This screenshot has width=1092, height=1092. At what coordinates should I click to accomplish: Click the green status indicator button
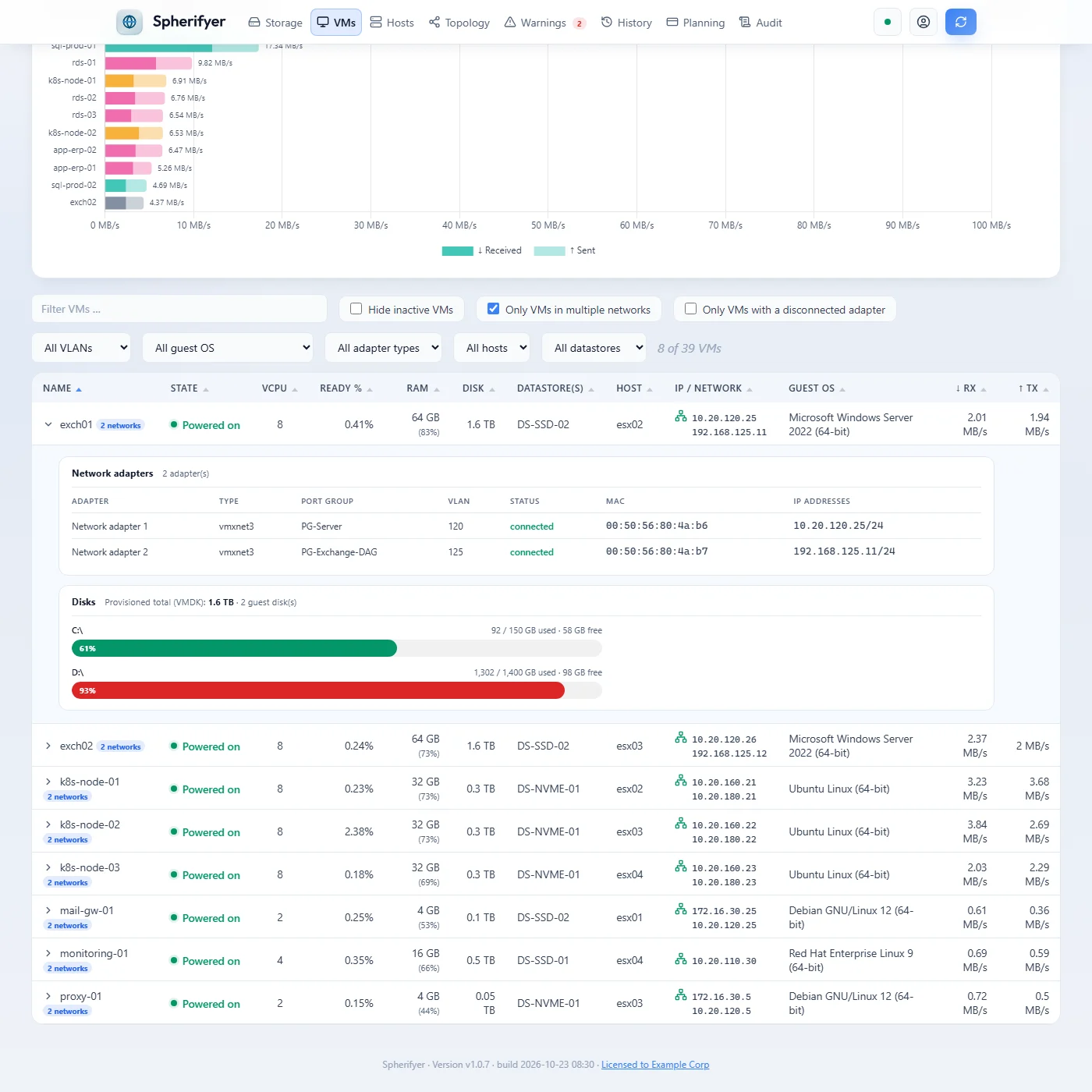888,22
